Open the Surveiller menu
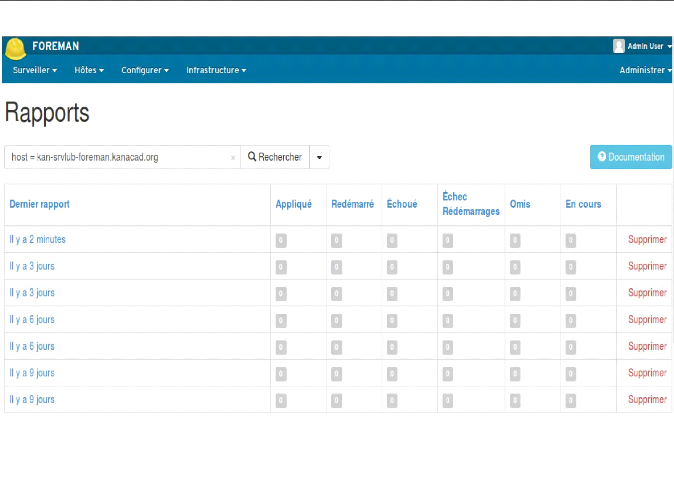Viewport: 674px width, 481px height. click(x=35, y=71)
